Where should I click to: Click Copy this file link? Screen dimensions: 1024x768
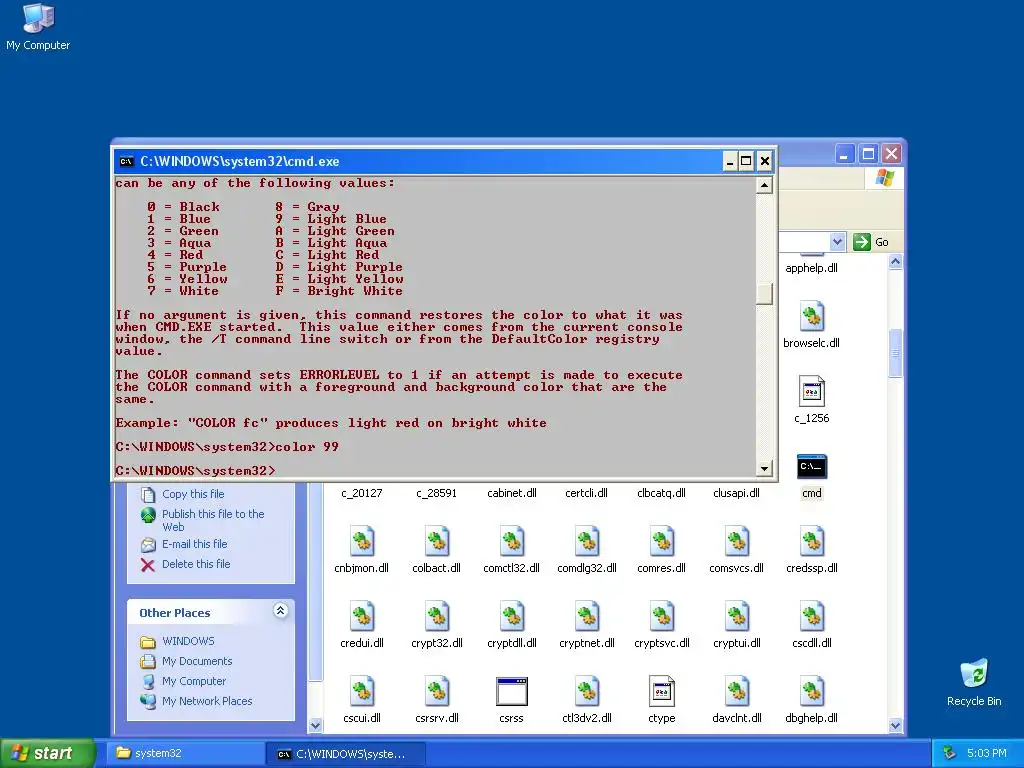click(193, 494)
